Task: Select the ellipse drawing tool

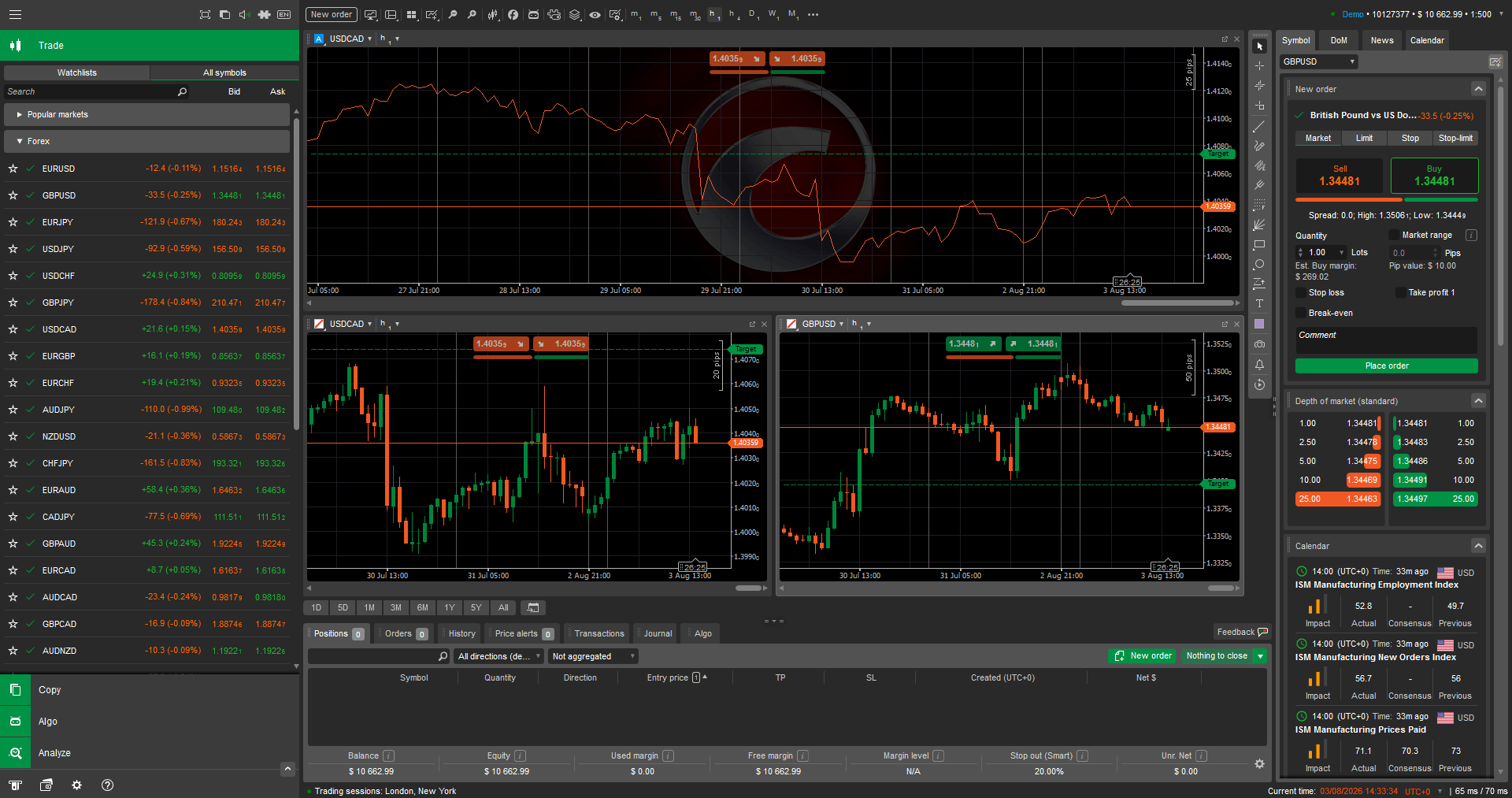Action: pos(1259,265)
